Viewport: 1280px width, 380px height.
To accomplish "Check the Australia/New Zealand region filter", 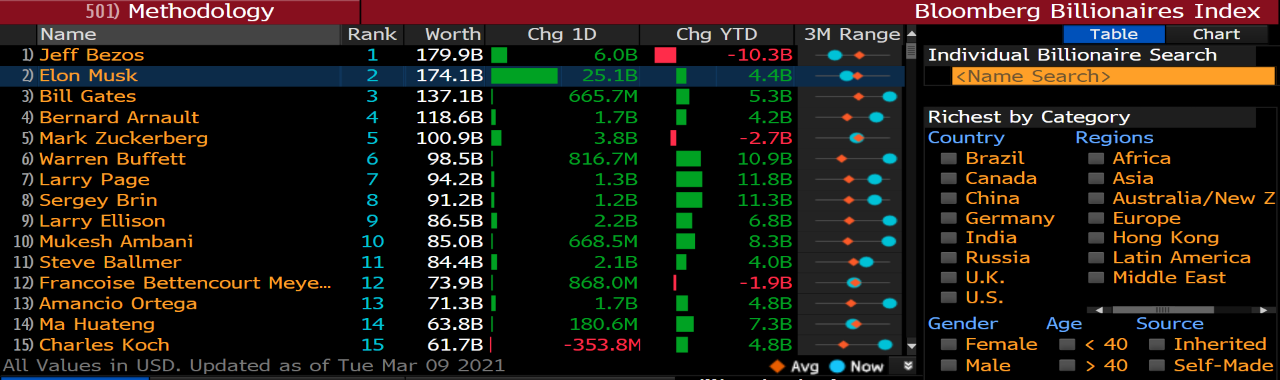I will [x=1096, y=198].
